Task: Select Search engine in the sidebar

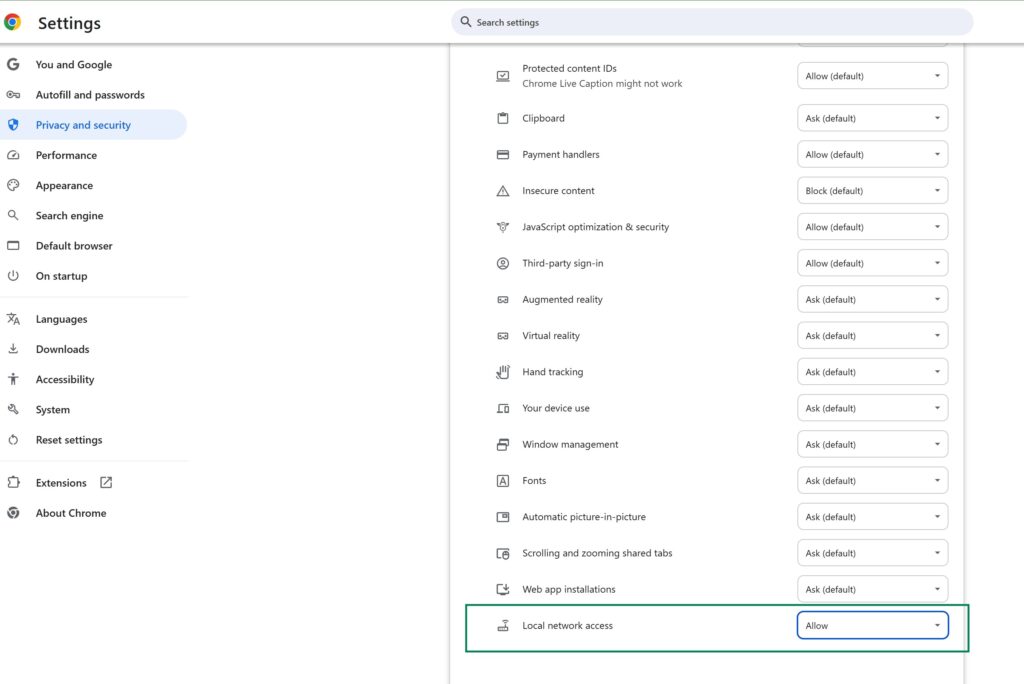Action: tap(69, 216)
